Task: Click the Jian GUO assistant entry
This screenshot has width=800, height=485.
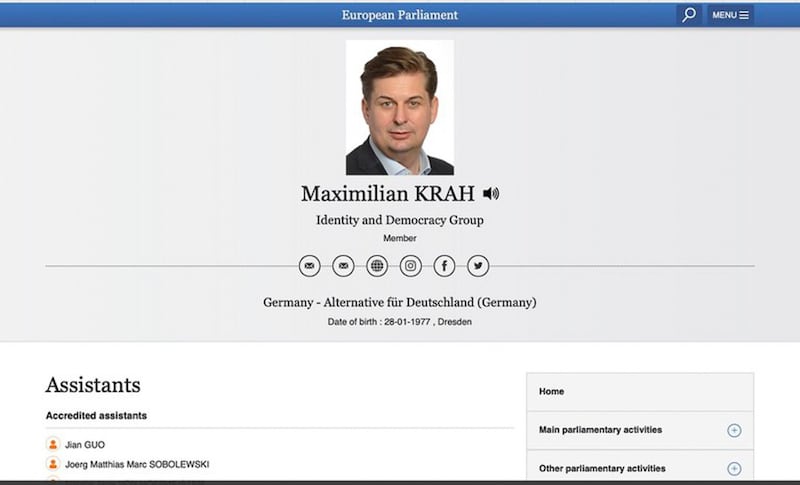Action: tap(85, 444)
